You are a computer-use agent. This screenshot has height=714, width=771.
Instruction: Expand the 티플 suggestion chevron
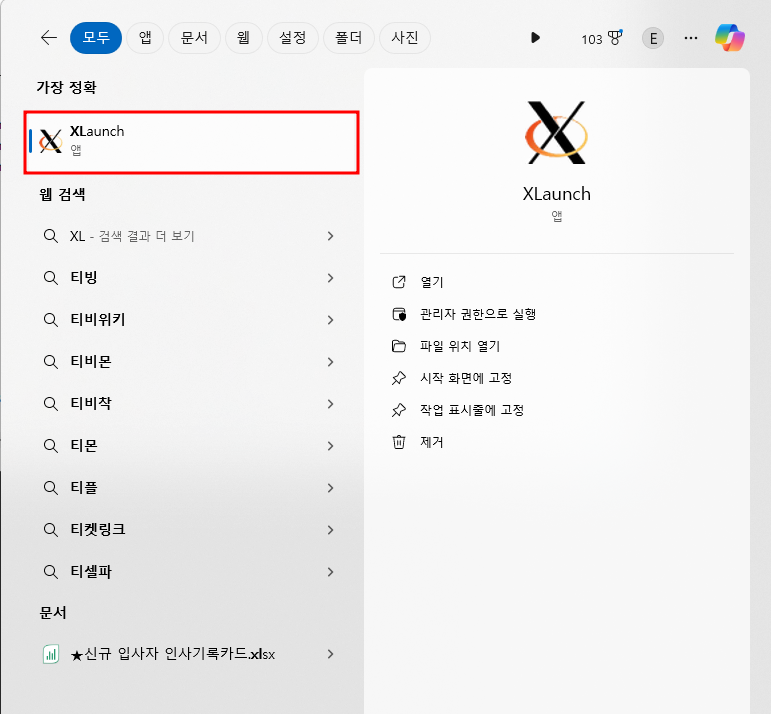tap(330, 488)
